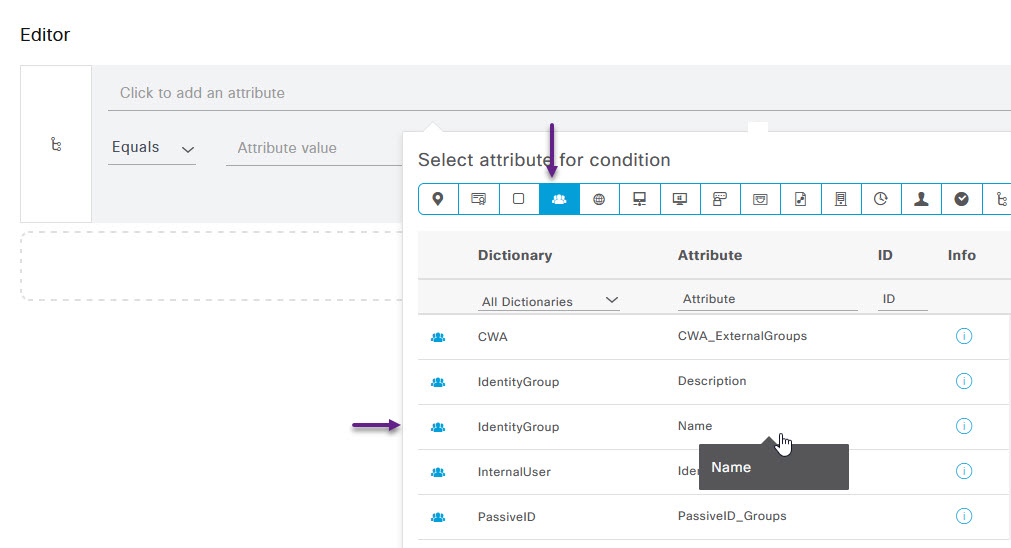Viewport: 1011px width, 548px height.
Task: Select the PassiveID dictionary cell
Action: pyautogui.click(x=506, y=517)
